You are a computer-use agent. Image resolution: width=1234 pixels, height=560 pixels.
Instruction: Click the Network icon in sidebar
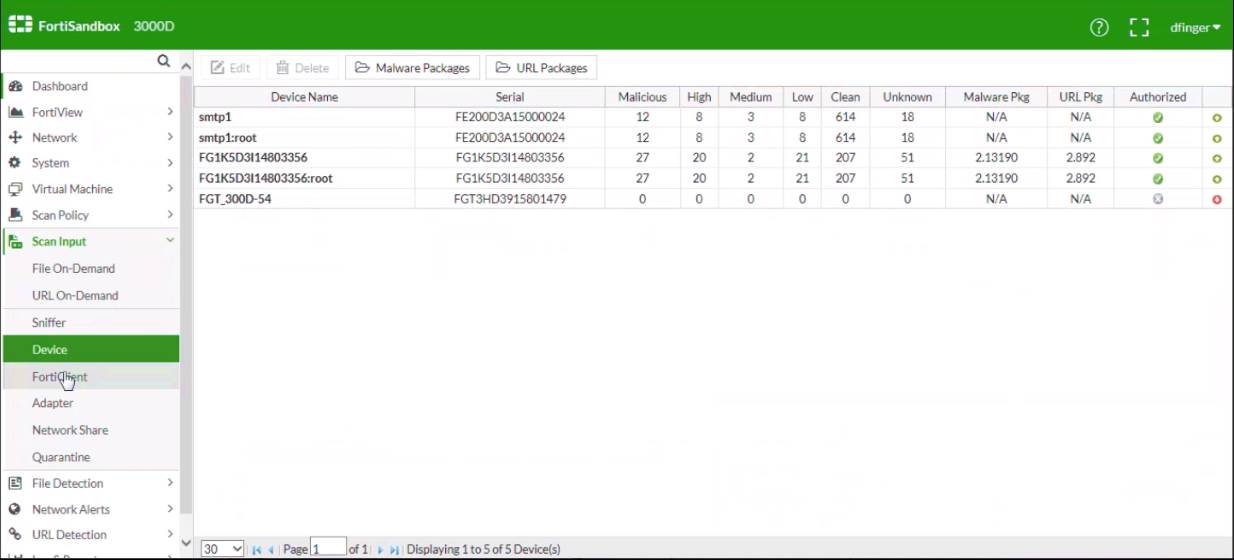coord(15,137)
